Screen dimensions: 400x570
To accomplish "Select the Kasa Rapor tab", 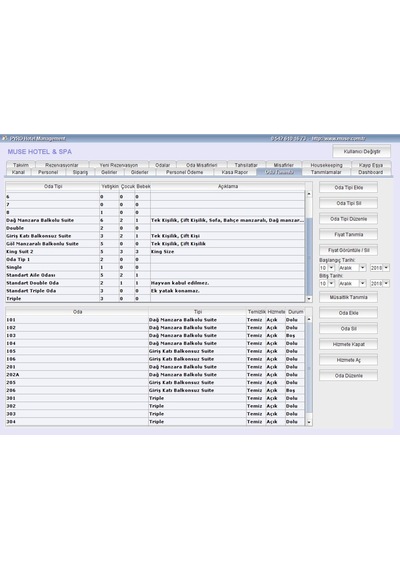I will 235,172.
